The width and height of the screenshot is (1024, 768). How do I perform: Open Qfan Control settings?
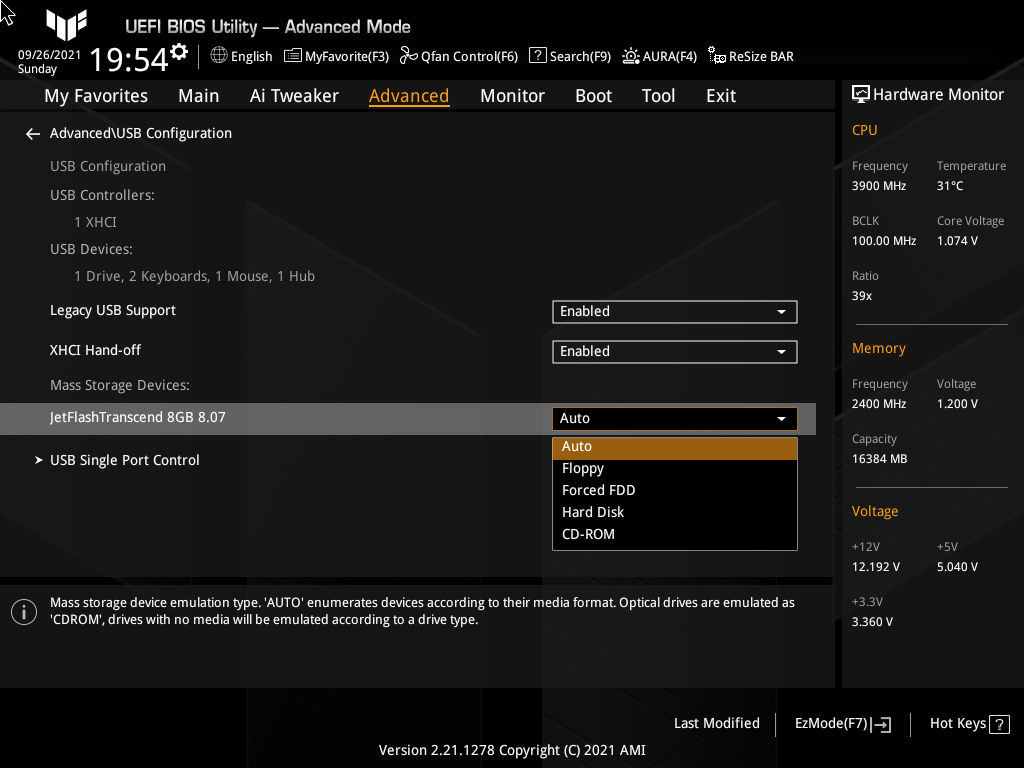(458, 57)
